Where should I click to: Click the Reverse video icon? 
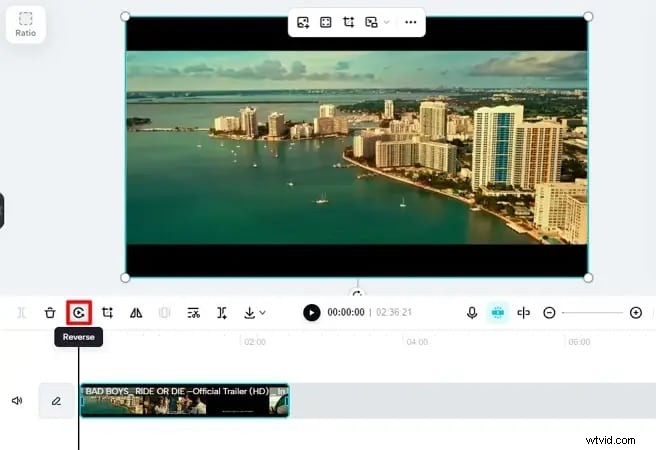[x=79, y=312]
